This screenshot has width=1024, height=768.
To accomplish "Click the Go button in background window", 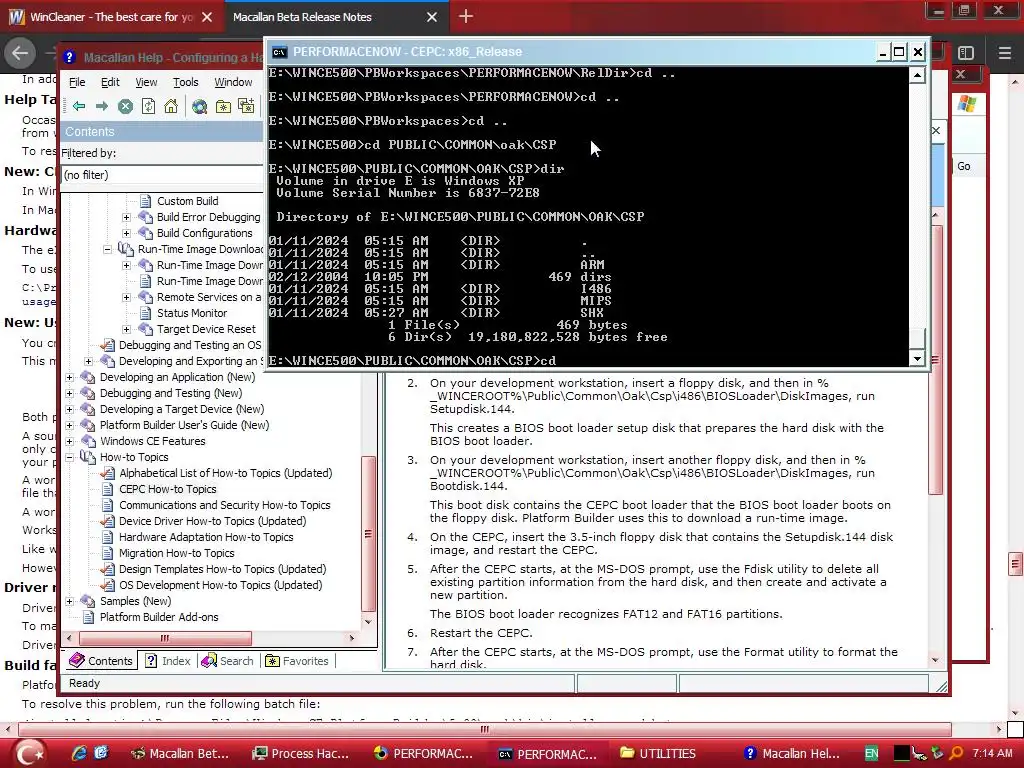I will (963, 167).
